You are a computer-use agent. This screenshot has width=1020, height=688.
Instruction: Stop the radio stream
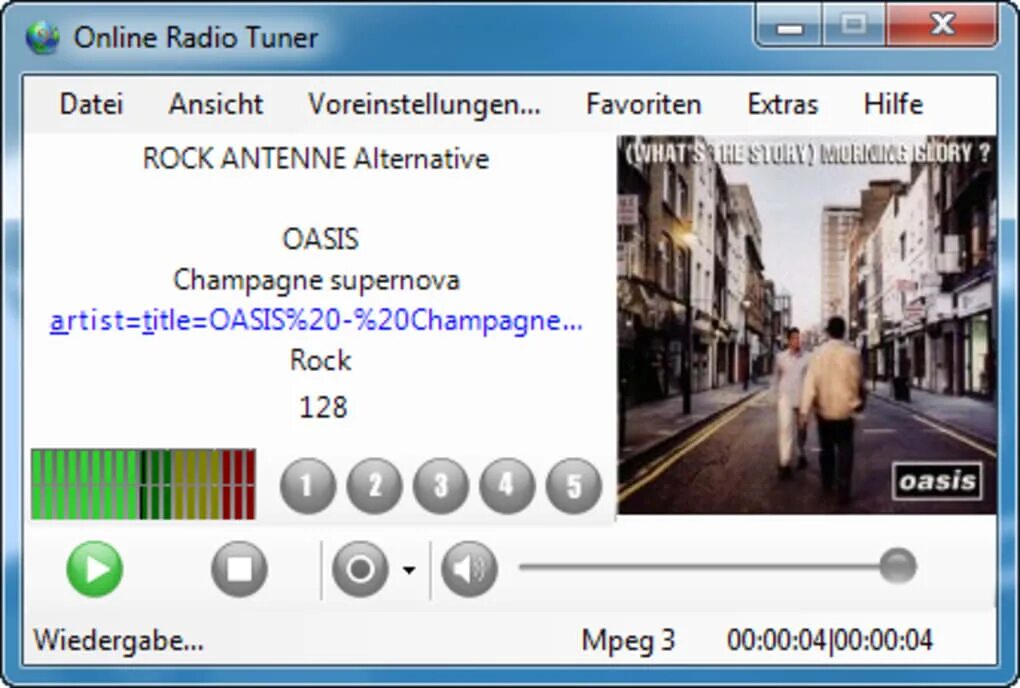click(x=239, y=569)
